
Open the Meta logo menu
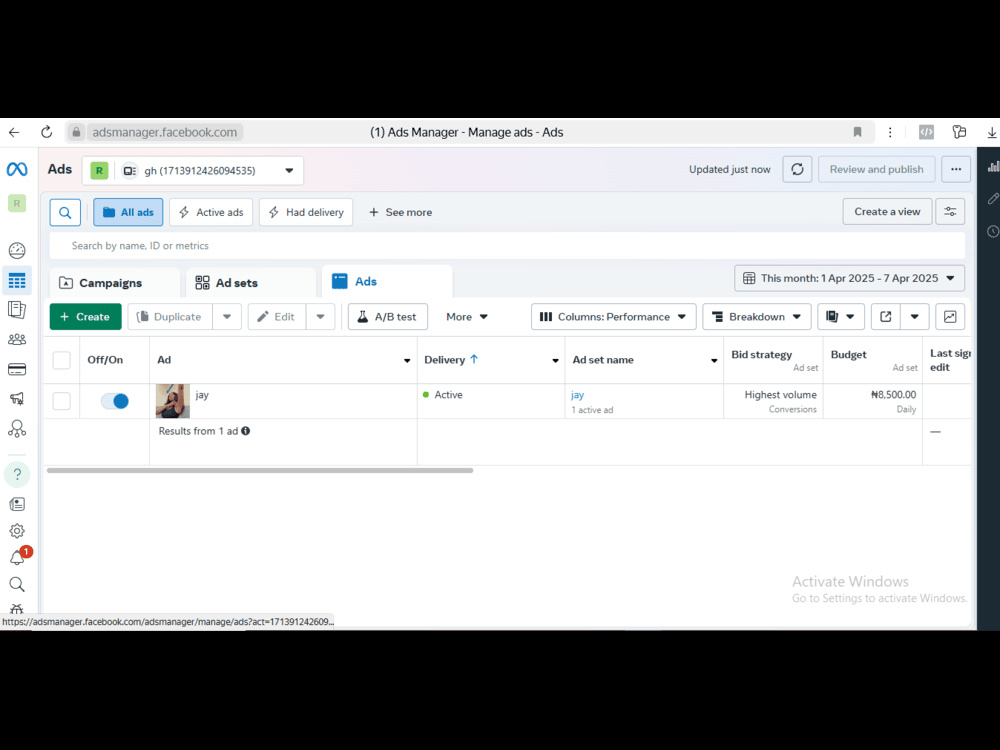coord(17,169)
